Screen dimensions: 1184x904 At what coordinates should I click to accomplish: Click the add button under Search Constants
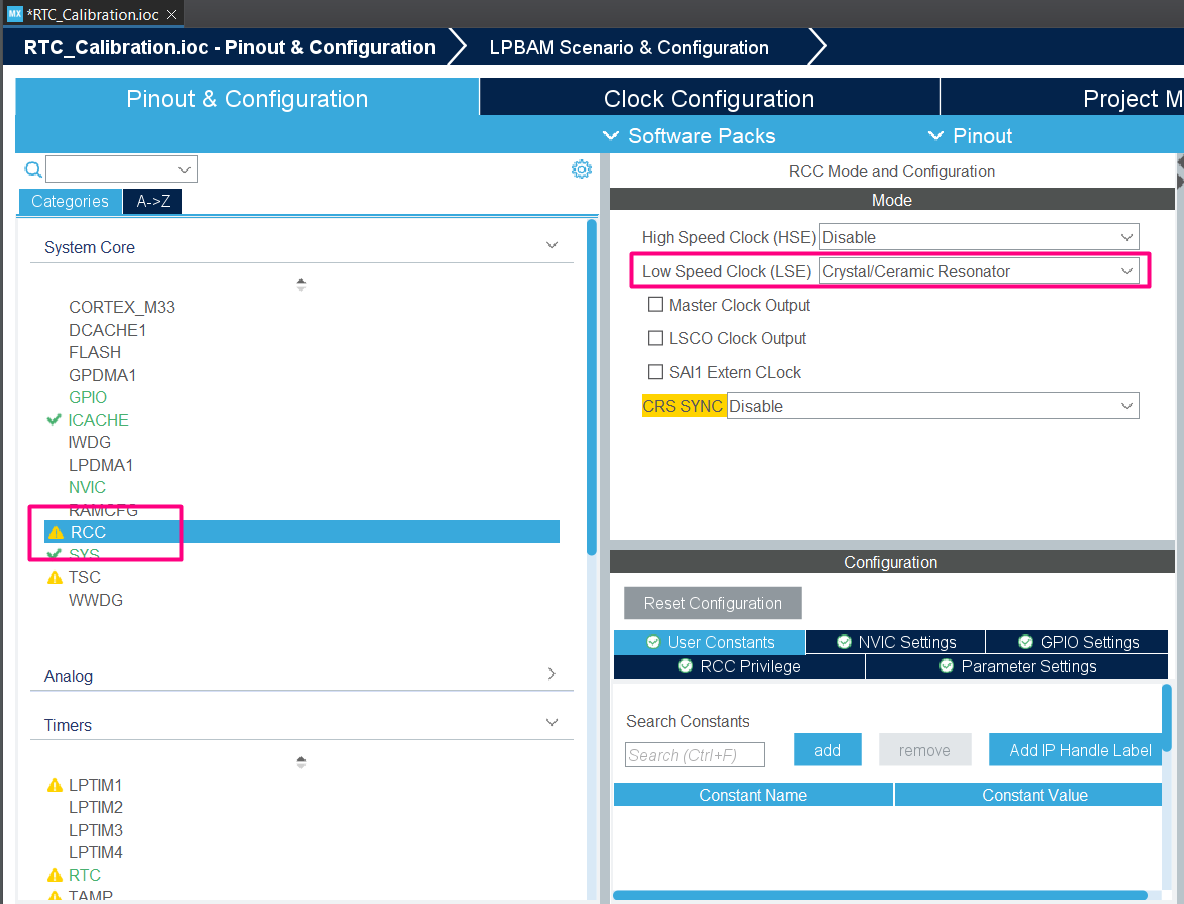(x=827, y=749)
